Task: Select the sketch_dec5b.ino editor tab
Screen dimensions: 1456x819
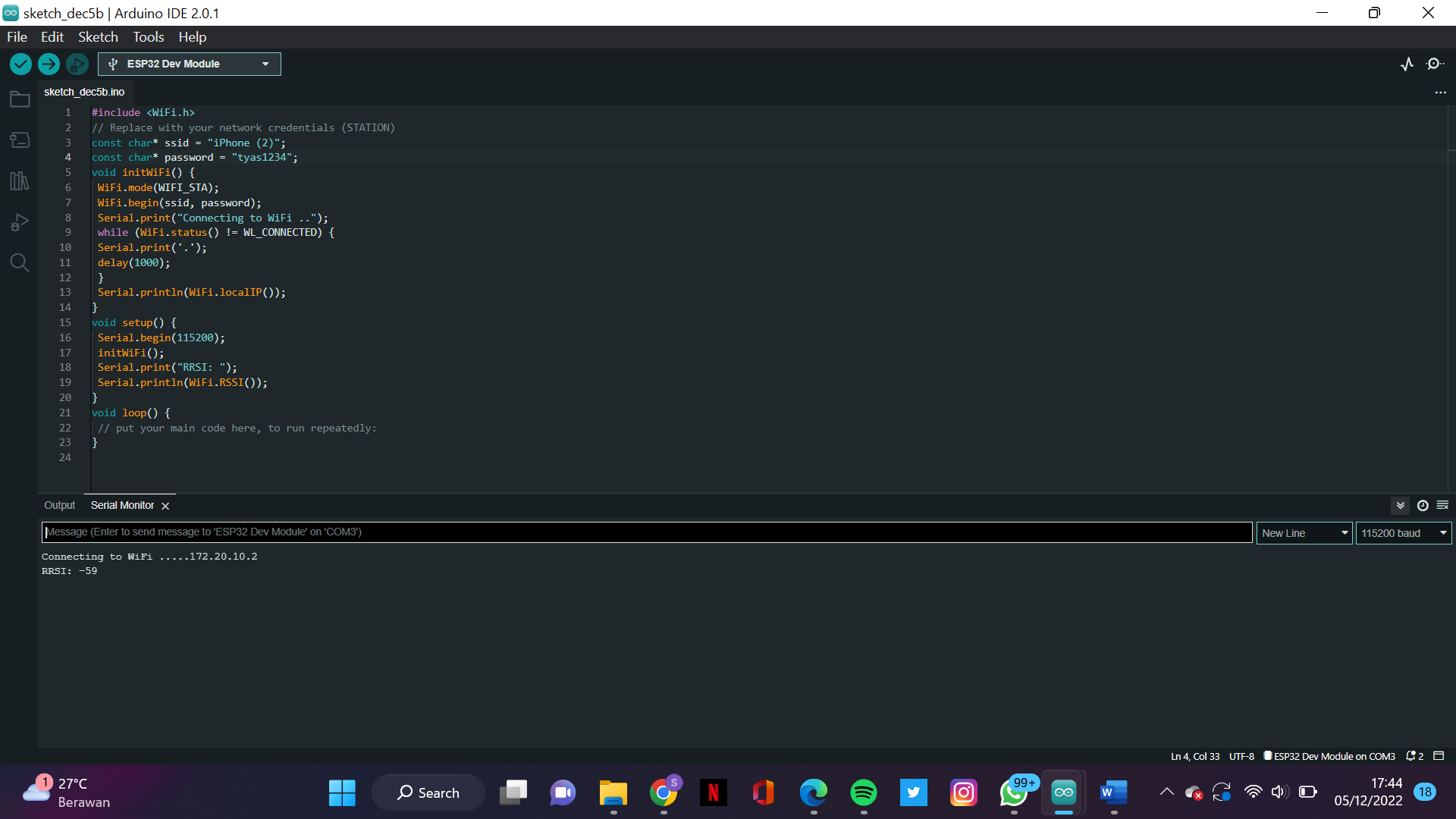Action: (84, 93)
